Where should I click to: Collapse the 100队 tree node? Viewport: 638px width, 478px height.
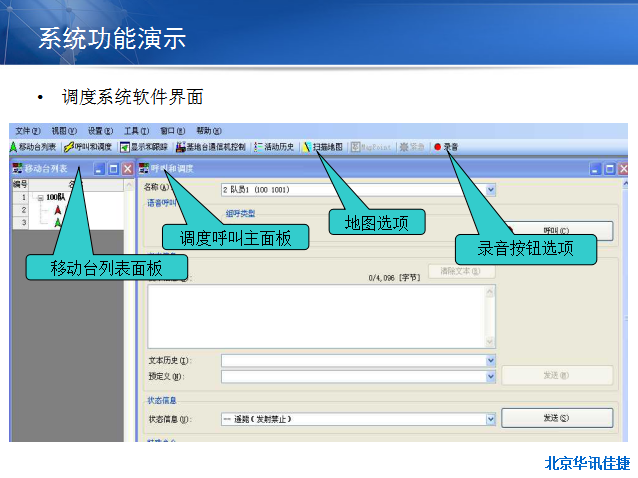40,198
